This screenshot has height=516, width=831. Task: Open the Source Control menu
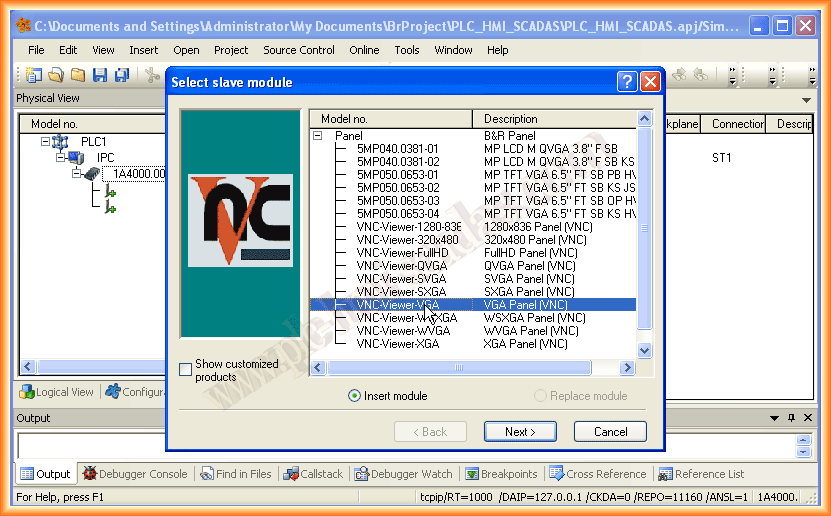[x=299, y=50]
